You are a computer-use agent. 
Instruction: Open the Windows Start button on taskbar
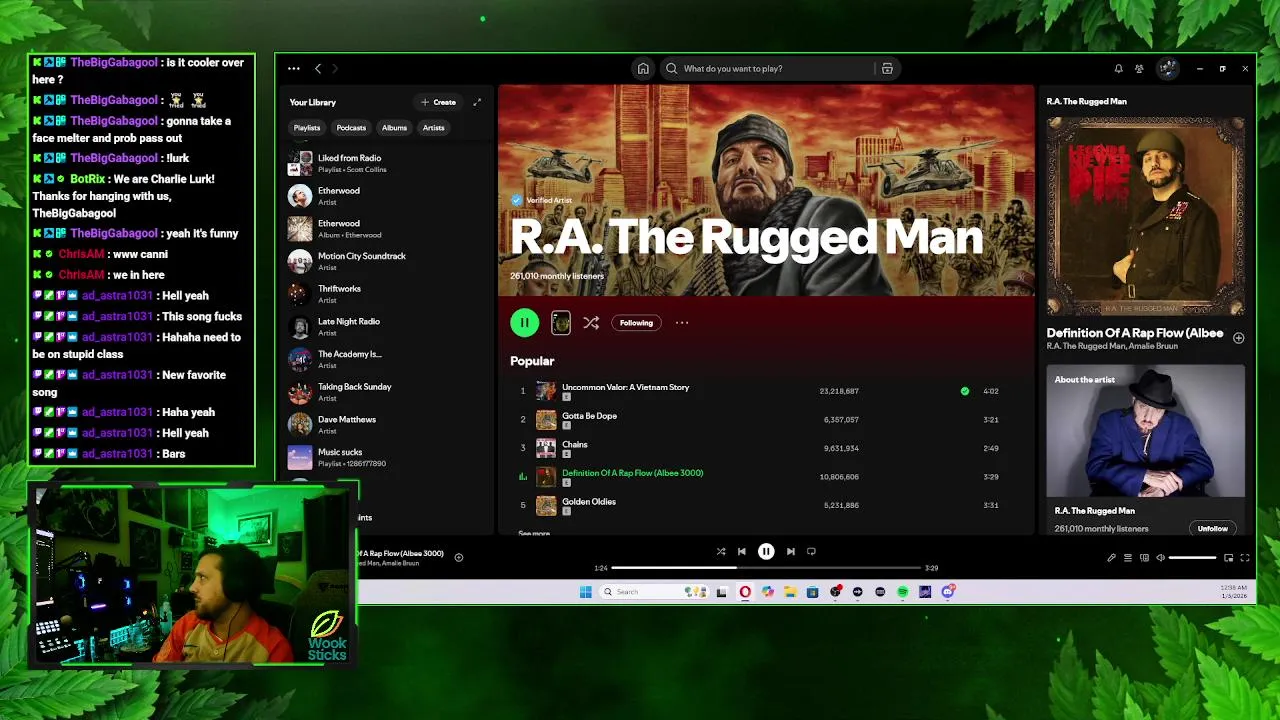[x=585, y=592]
